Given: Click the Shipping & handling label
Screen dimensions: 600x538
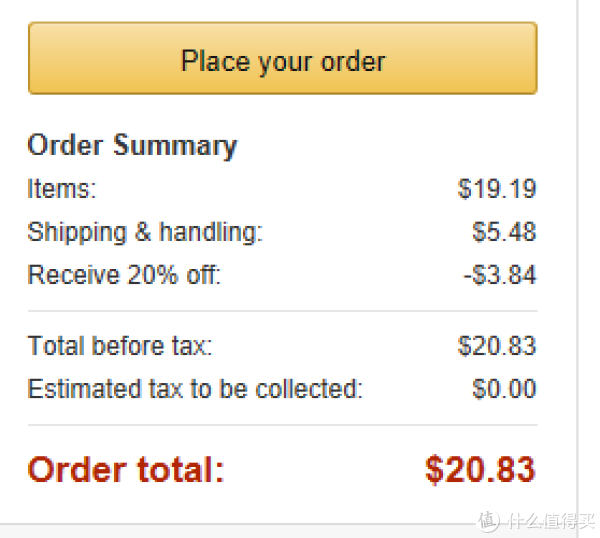Looking at the screenshot, I should pos(145,233).
